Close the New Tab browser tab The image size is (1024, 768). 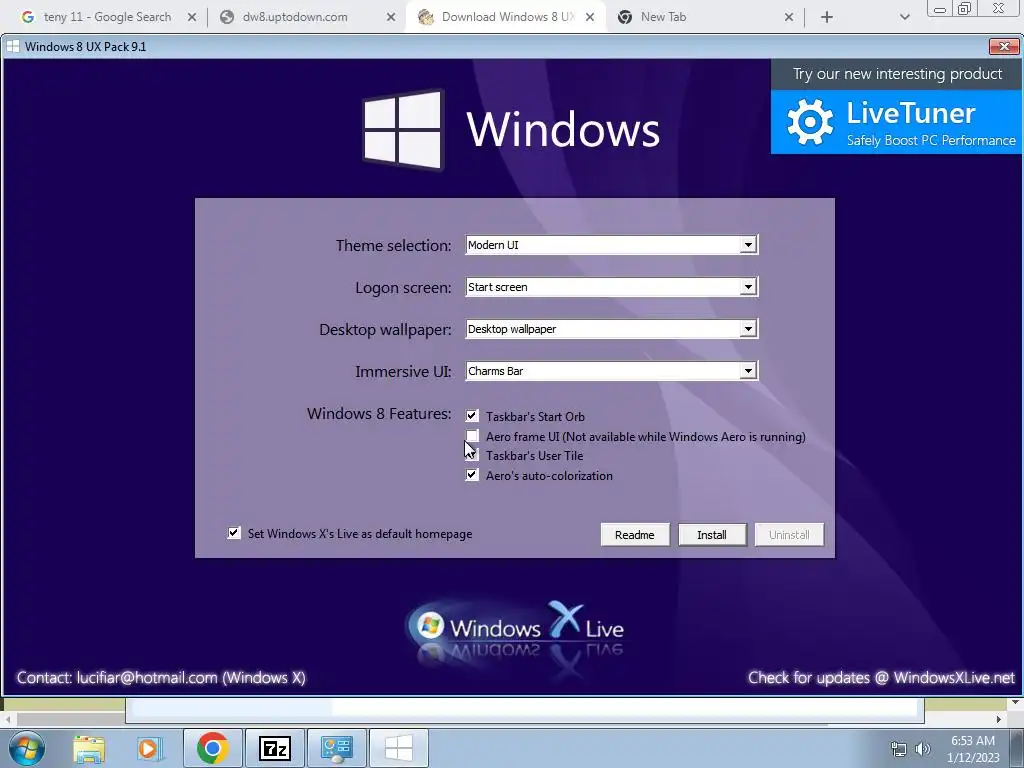789,17
